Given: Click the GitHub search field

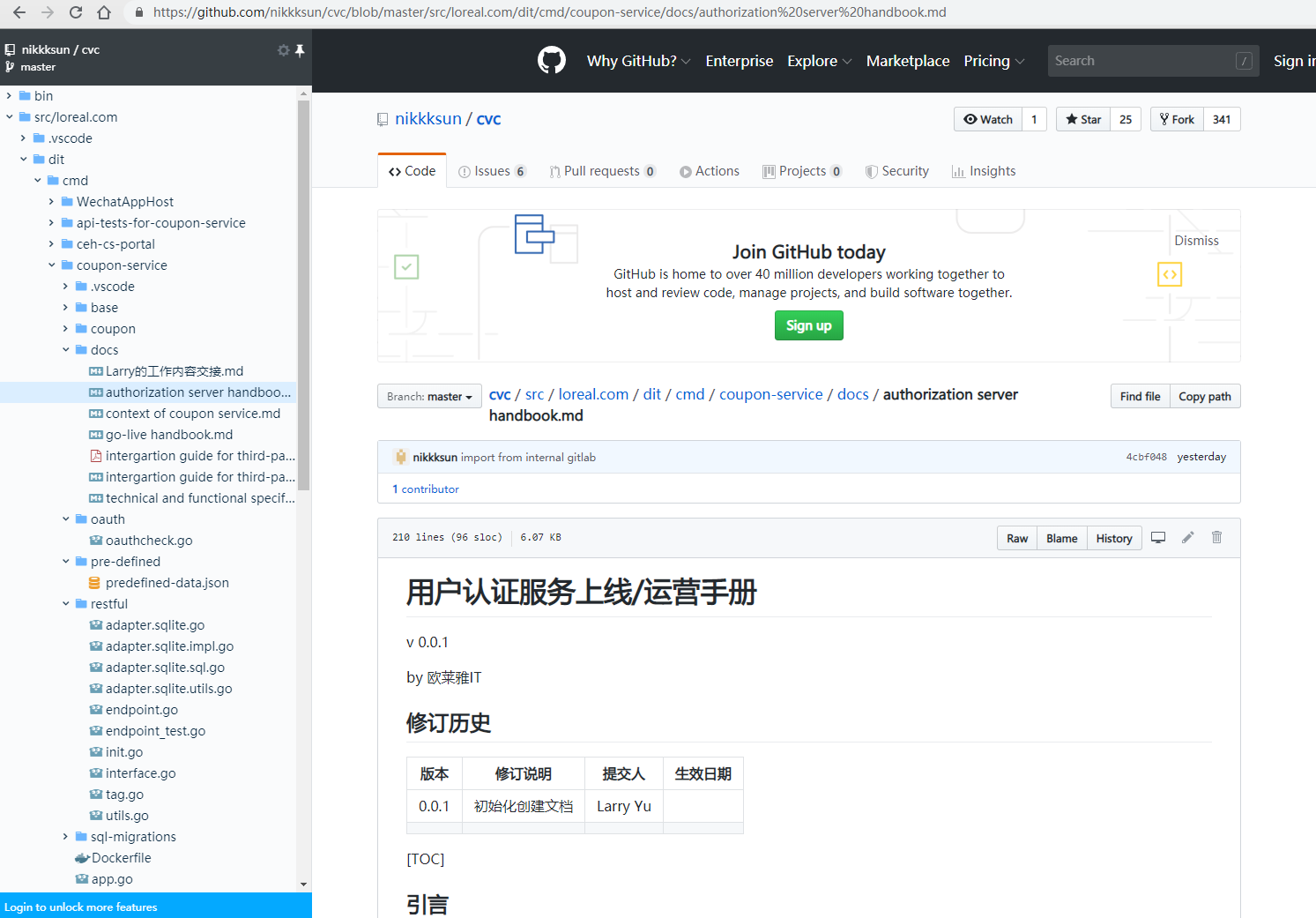Looking at the screenshot, I should point(1153,61).
